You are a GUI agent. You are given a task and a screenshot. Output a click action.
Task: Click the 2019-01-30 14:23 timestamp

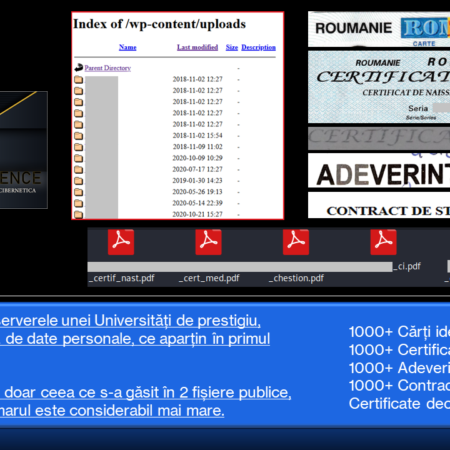(197, 181)
